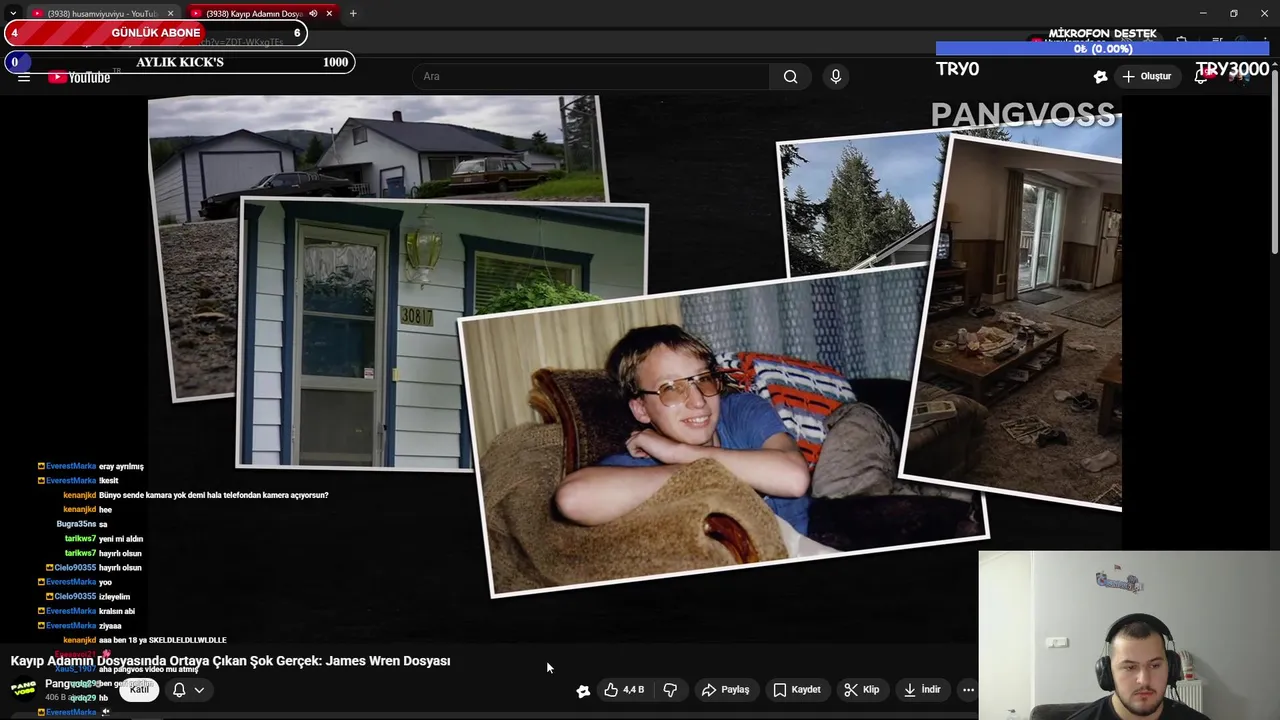Open the YouTube hamburger guide menu
Viewport: 1280px width, 720px height.
point(24,77)
